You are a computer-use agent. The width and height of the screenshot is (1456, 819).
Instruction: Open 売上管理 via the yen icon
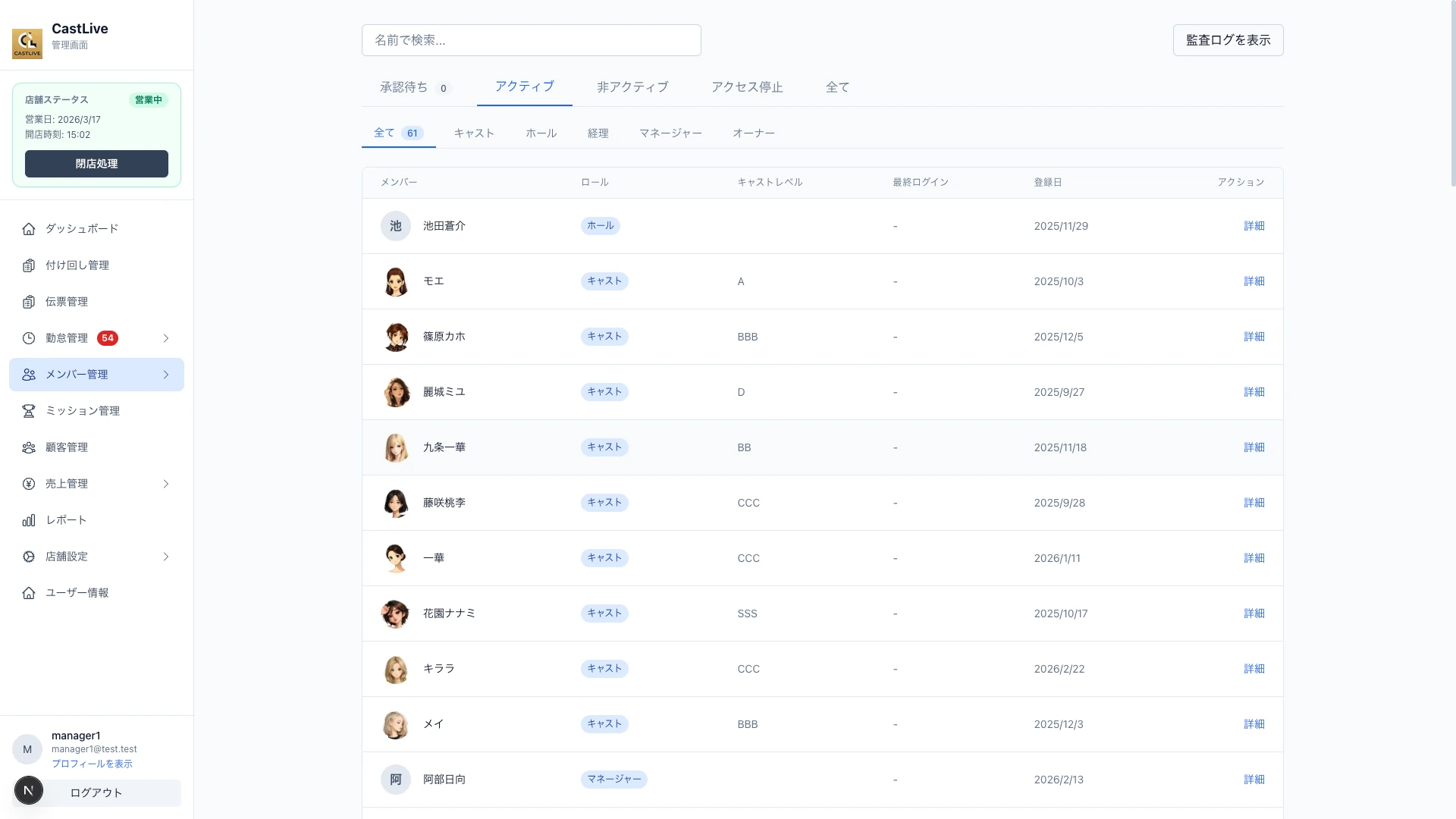(29, 483)
